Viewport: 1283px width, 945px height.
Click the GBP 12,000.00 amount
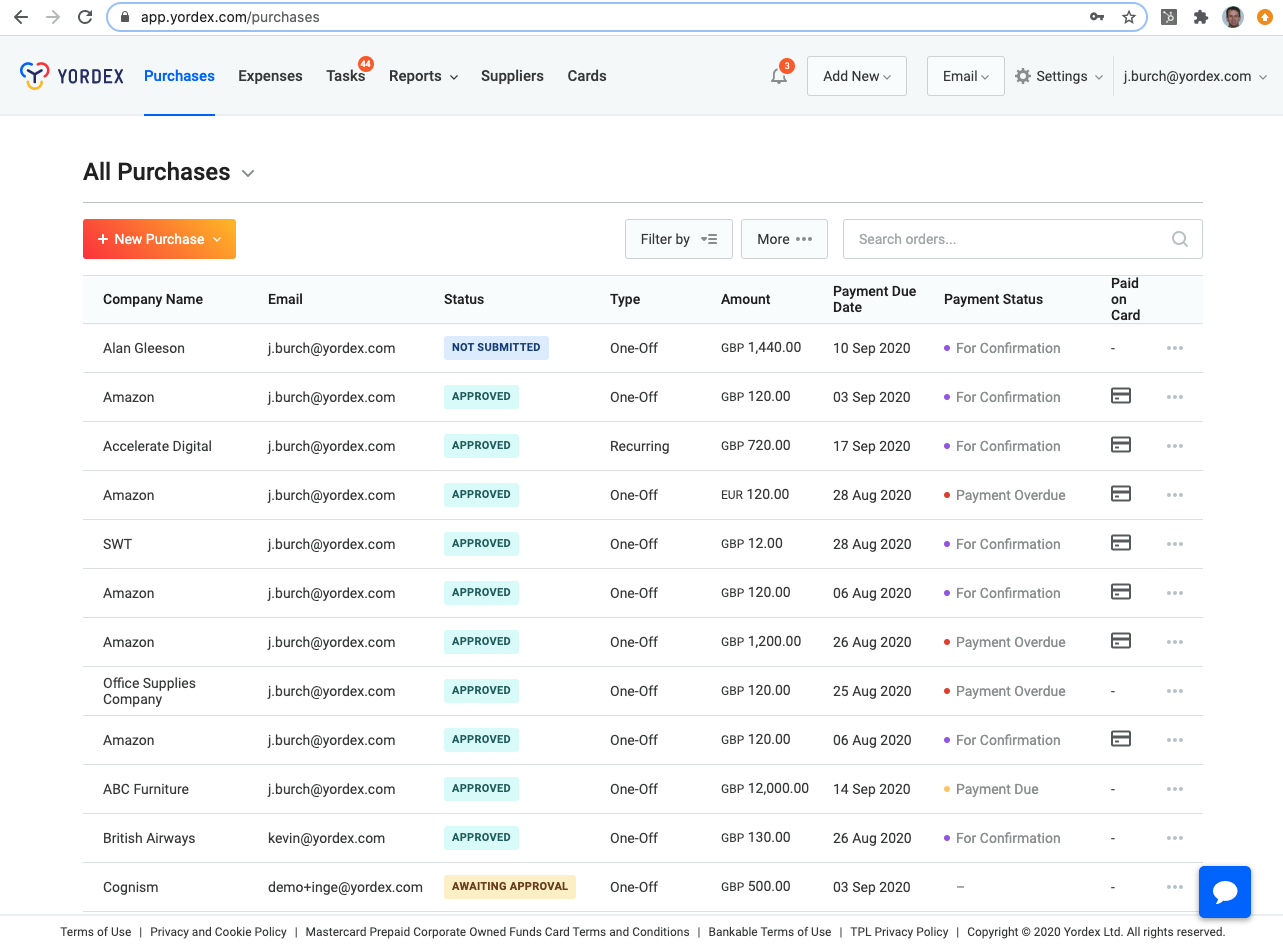765,788
